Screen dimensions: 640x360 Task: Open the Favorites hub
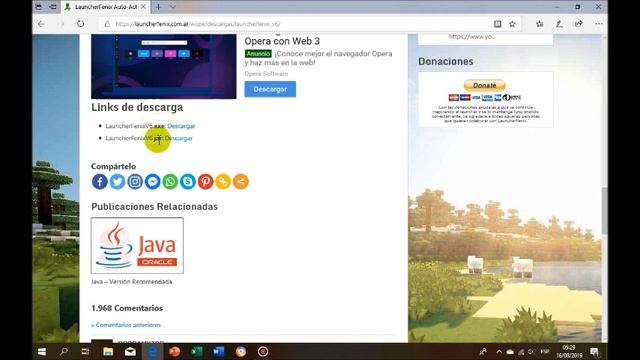(540, 24)
